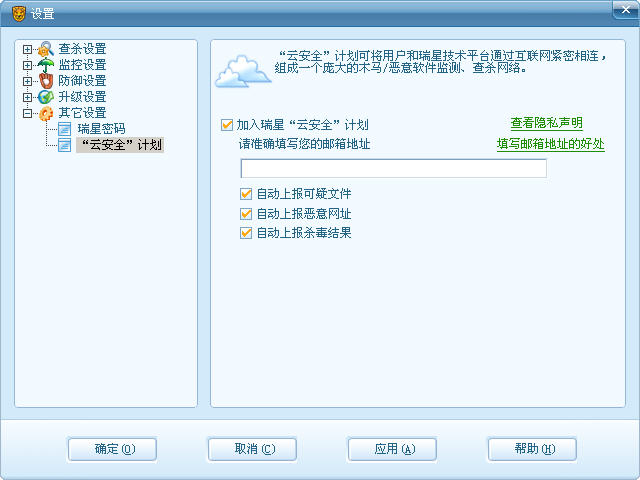Viewport: 640px width, 480px height.
Task: Click the magnifier icon beside 查杀设置
Action: point(46,49)
